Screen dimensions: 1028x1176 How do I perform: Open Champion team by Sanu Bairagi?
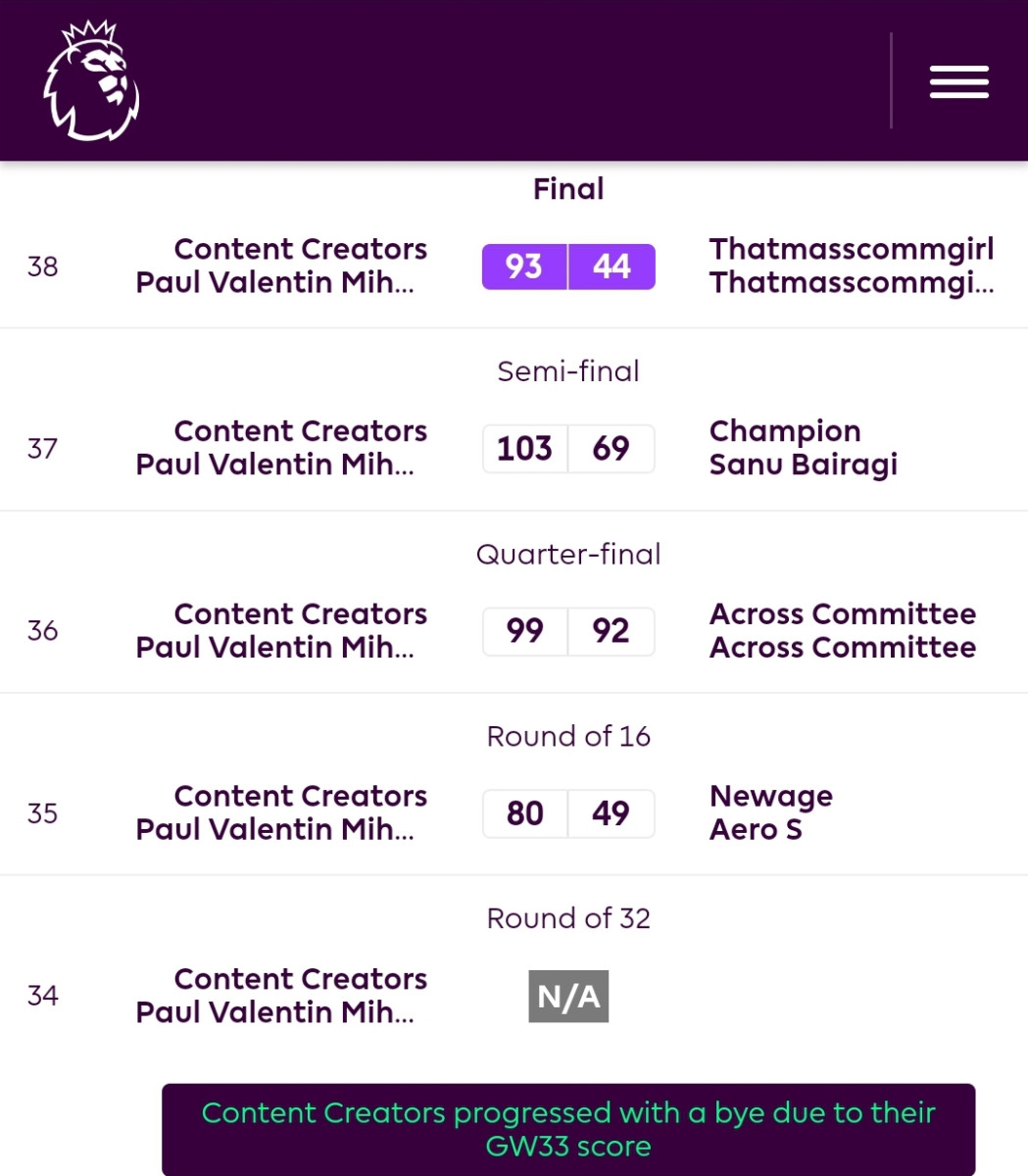click(x=804, y=448)
